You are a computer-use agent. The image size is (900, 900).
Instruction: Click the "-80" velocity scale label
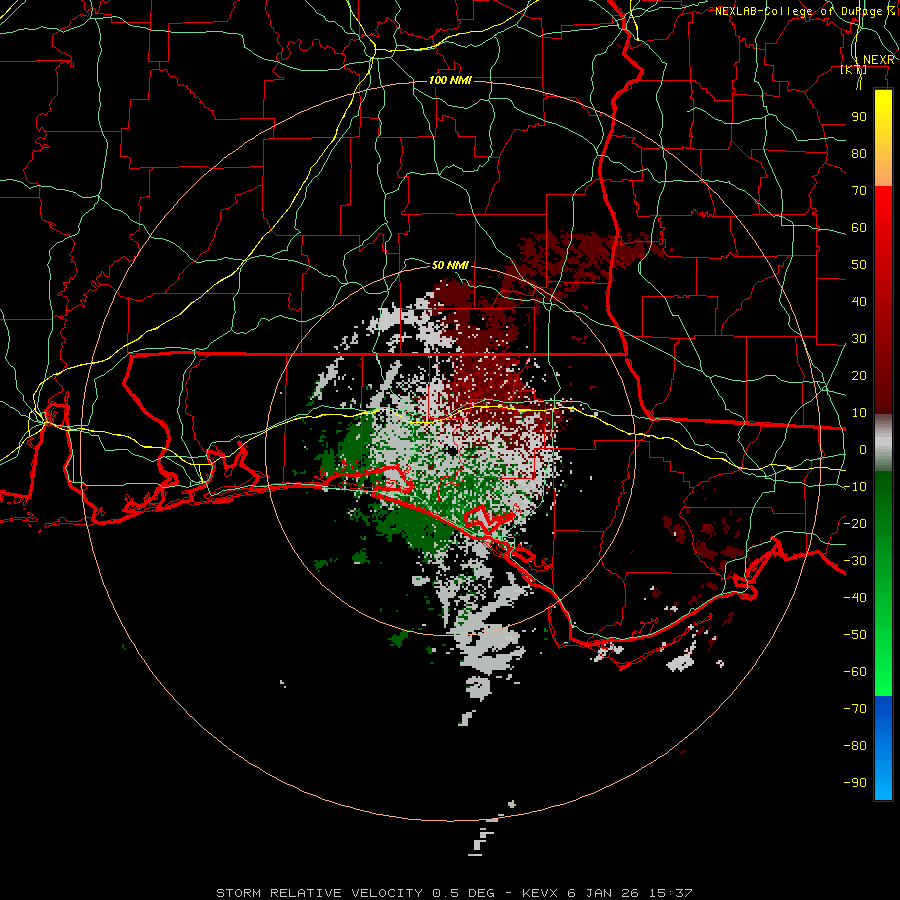pyautogui.click(x=855, y=746)
